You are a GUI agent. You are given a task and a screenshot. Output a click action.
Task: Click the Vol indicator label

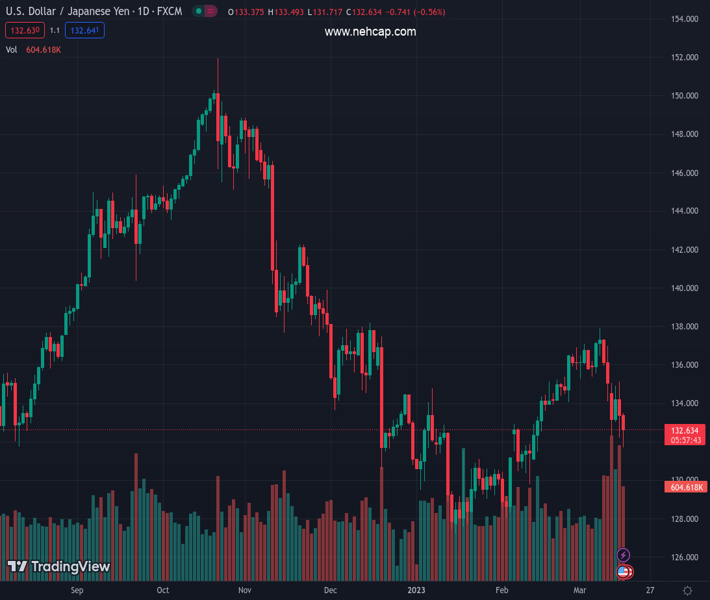click(x=12, y=50)
